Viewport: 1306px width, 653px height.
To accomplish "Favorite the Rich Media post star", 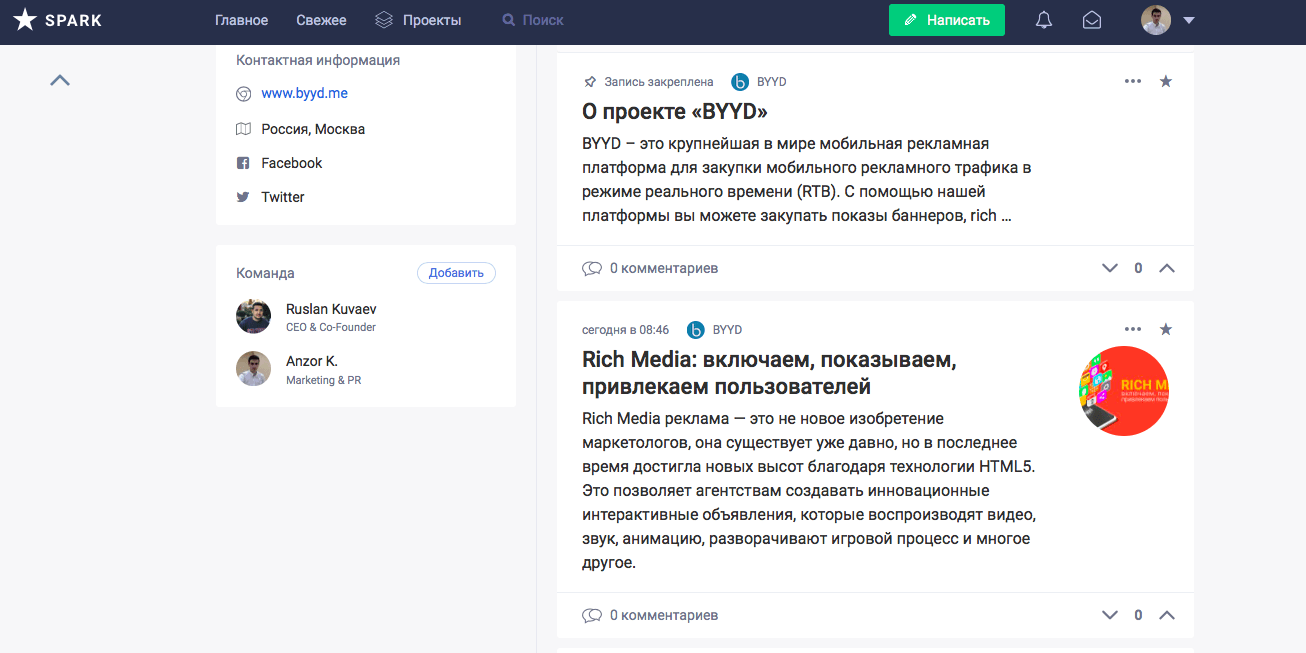I will click(x=1165, y=329).
